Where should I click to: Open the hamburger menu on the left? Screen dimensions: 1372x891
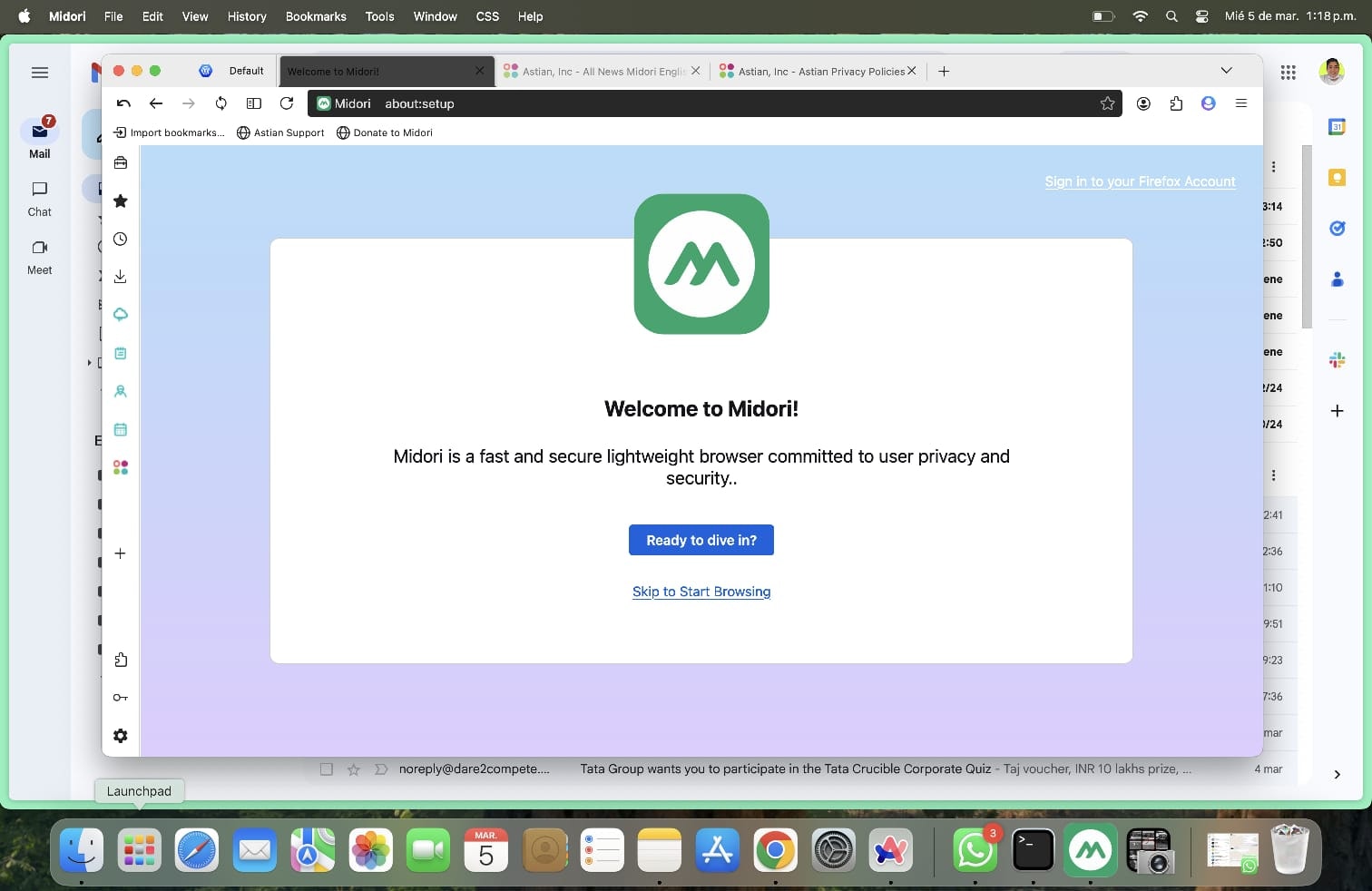tap(39, 73)
